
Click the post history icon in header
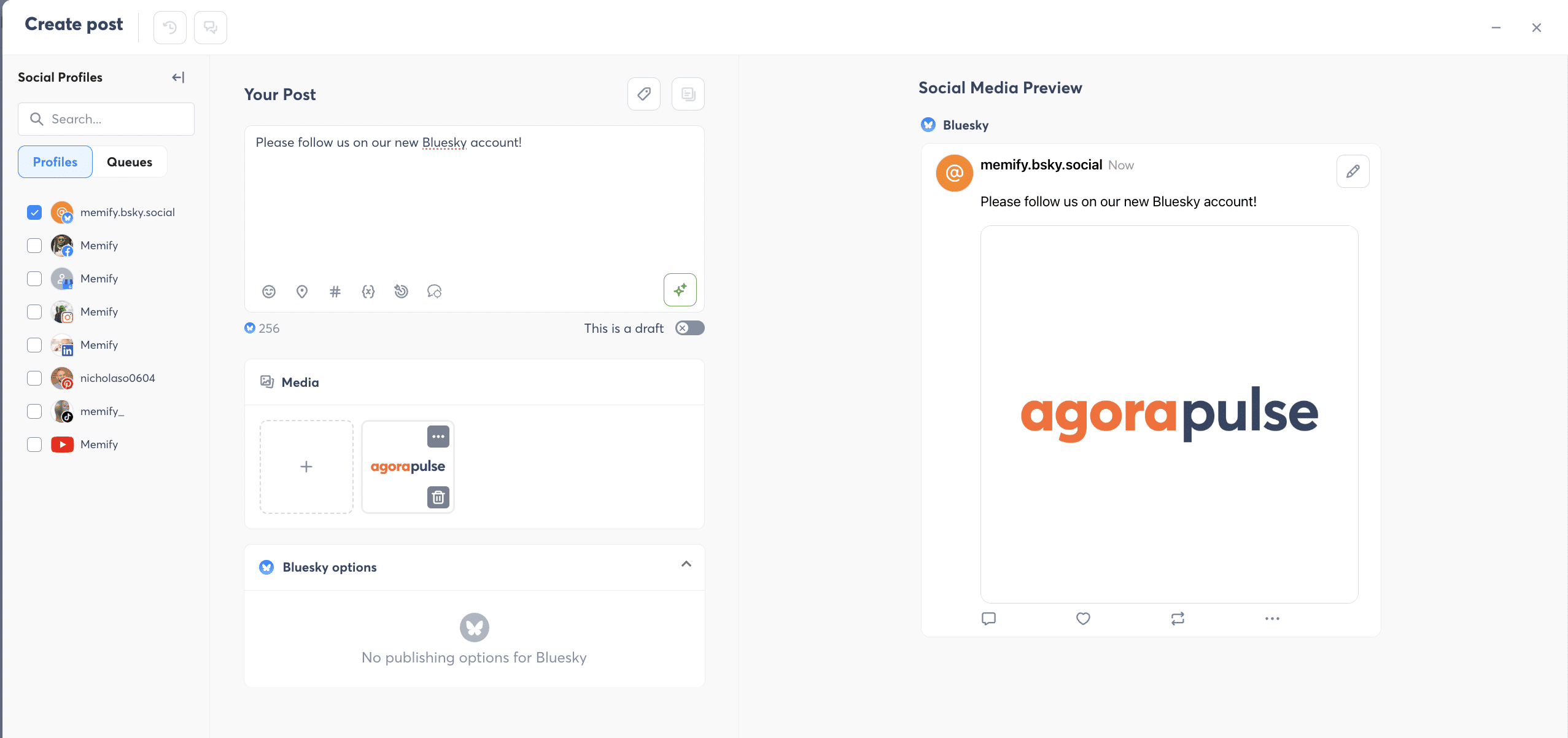(170, 28)
